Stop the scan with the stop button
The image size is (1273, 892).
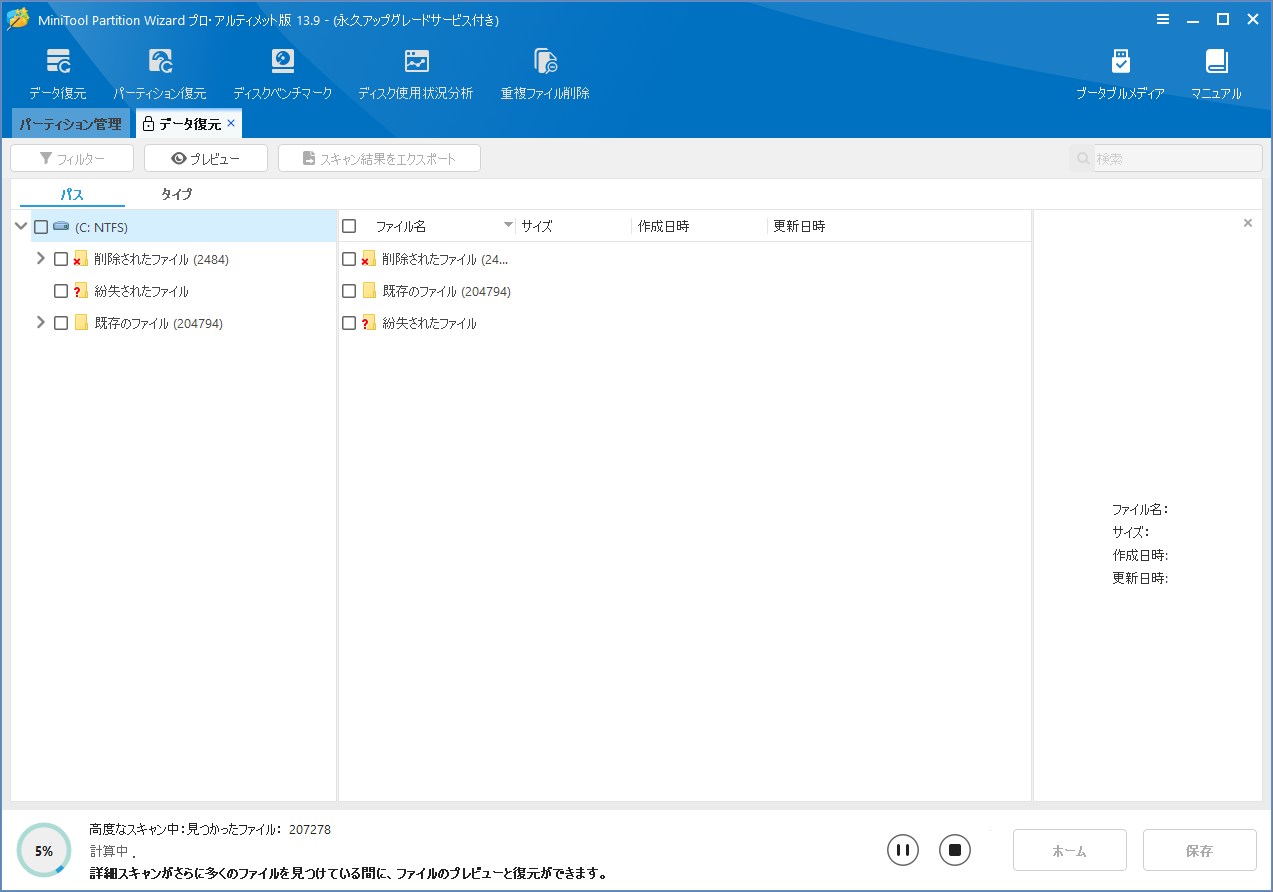(955, 850)
